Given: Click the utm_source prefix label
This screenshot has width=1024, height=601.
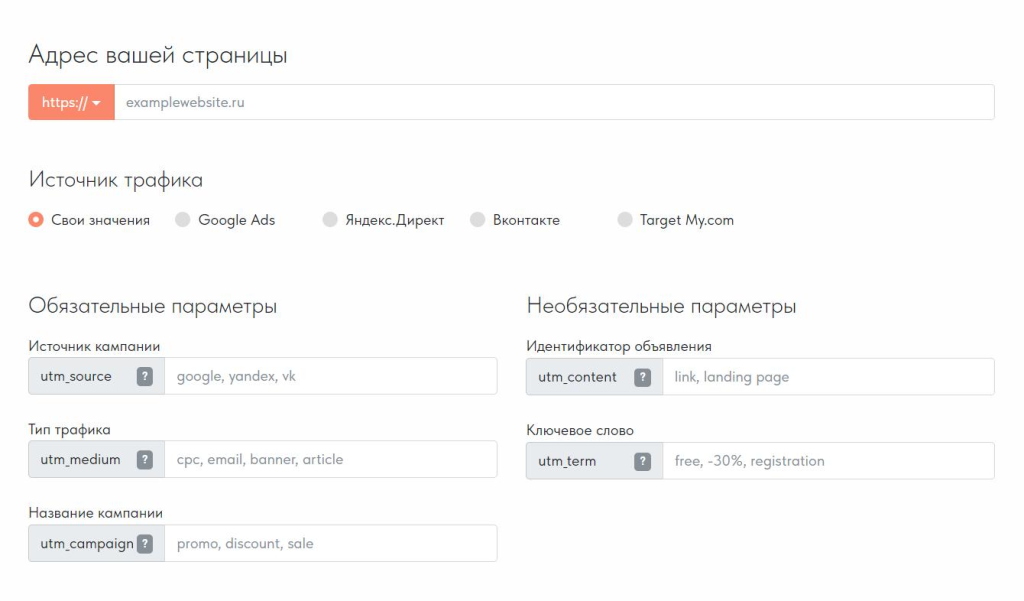Looking at the screenshot, I should pyautogui.click(x=76, y=376).
